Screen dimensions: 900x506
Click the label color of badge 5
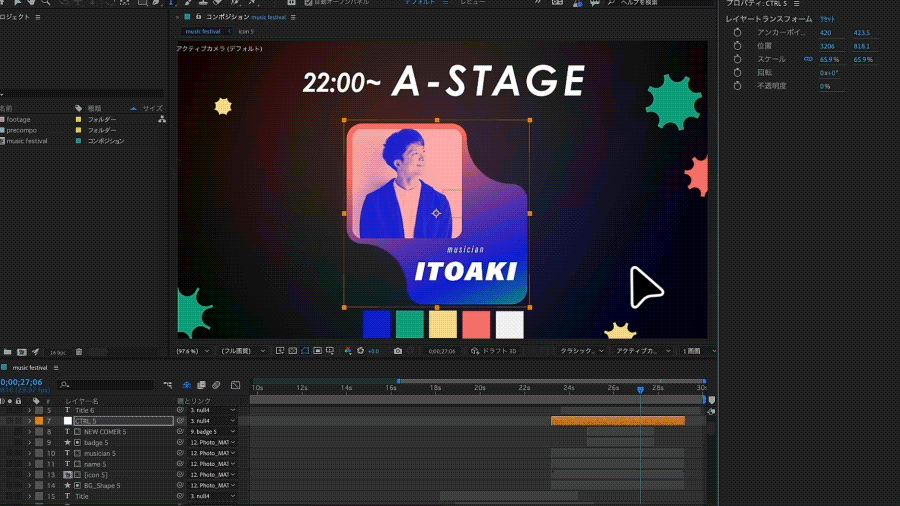[x=39, y=443]
